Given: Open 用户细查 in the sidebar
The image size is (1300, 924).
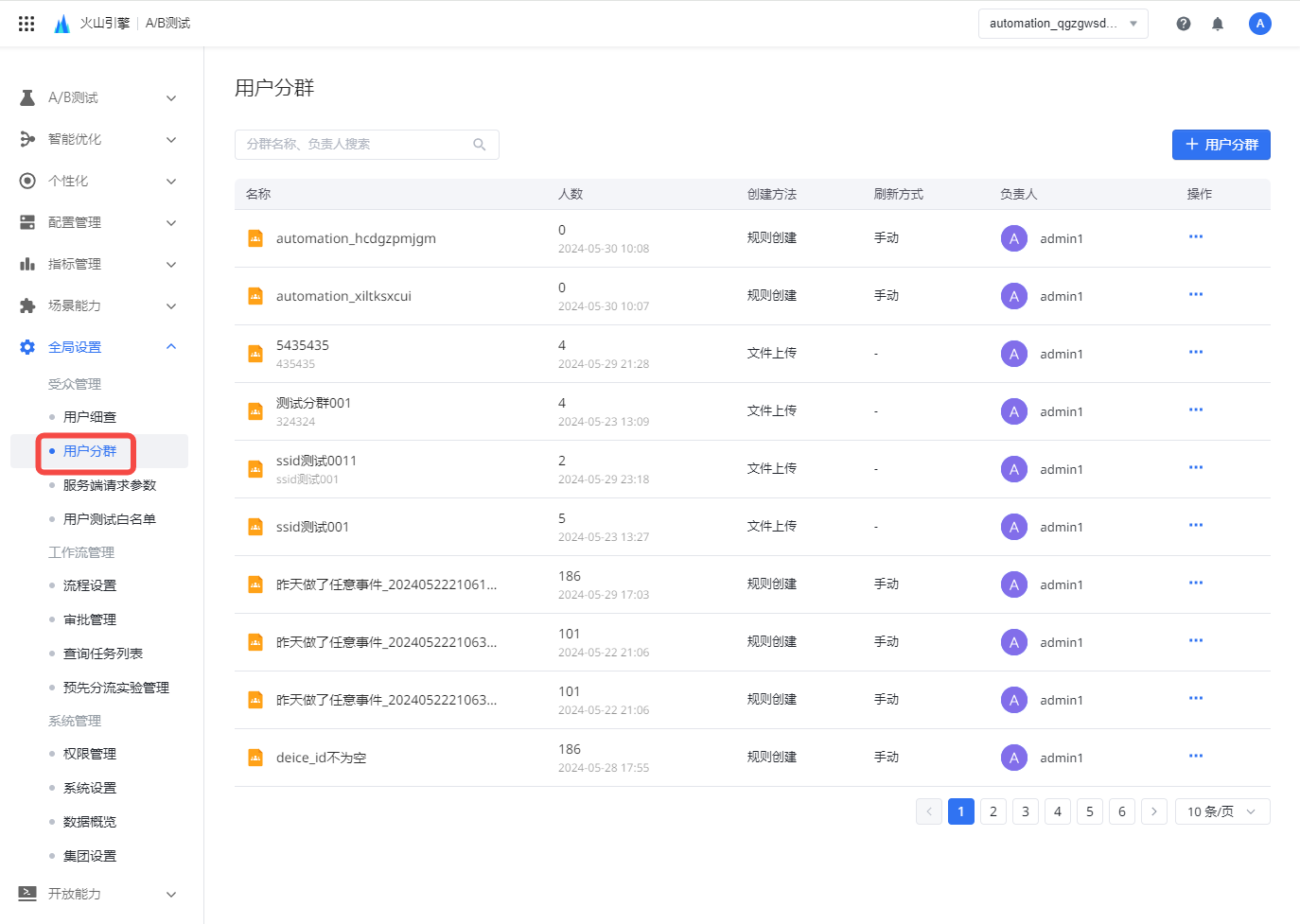Looking at the screenshot, I should (x=90, y=417).
